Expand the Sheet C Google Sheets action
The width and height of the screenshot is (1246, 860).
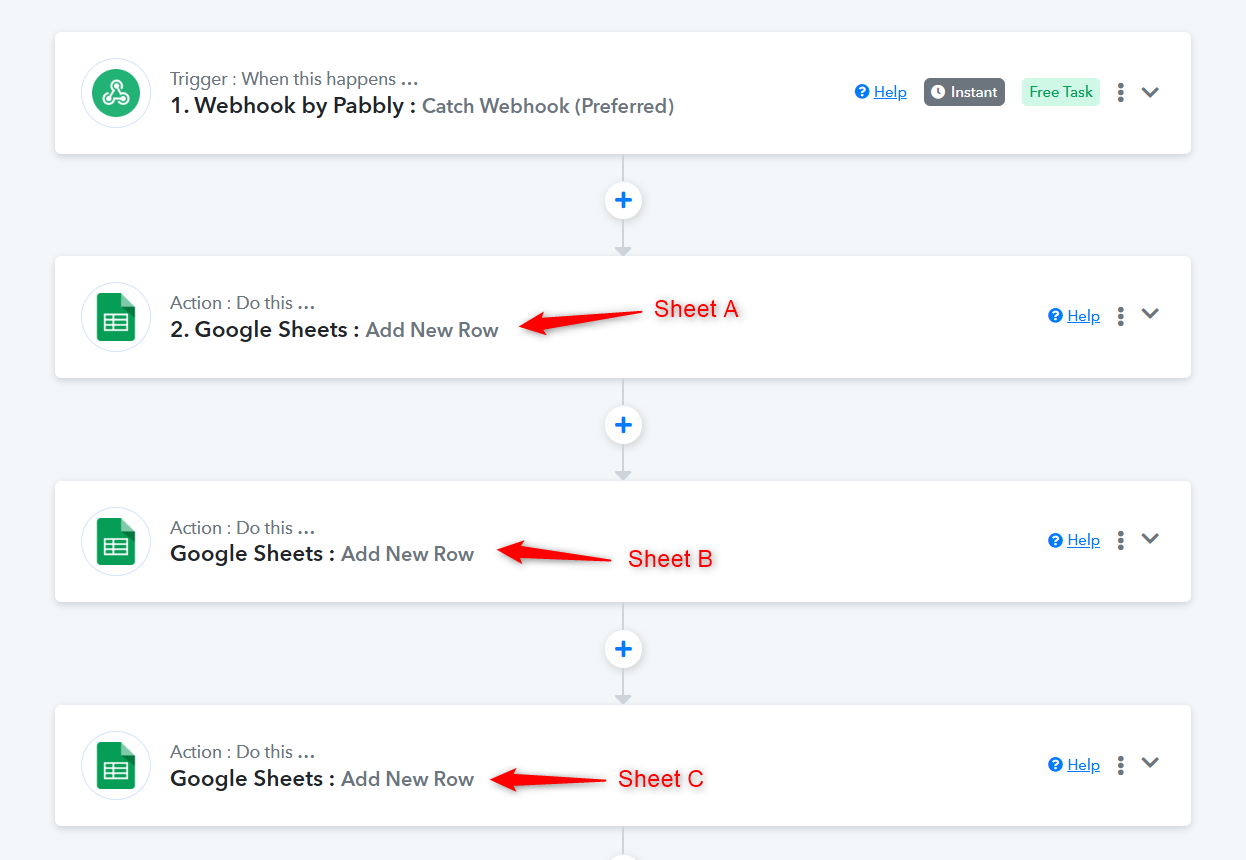[1151, 763]
